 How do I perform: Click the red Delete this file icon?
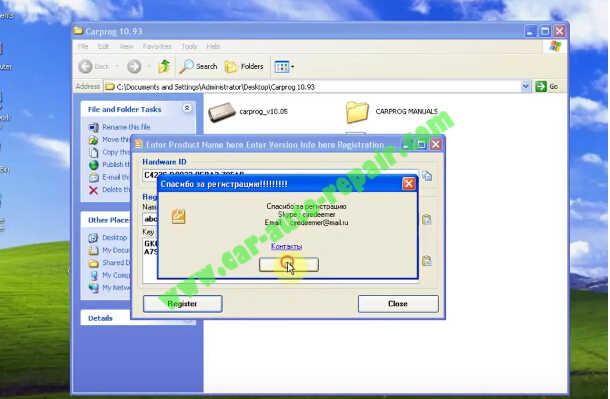click(x=93, y=190)
